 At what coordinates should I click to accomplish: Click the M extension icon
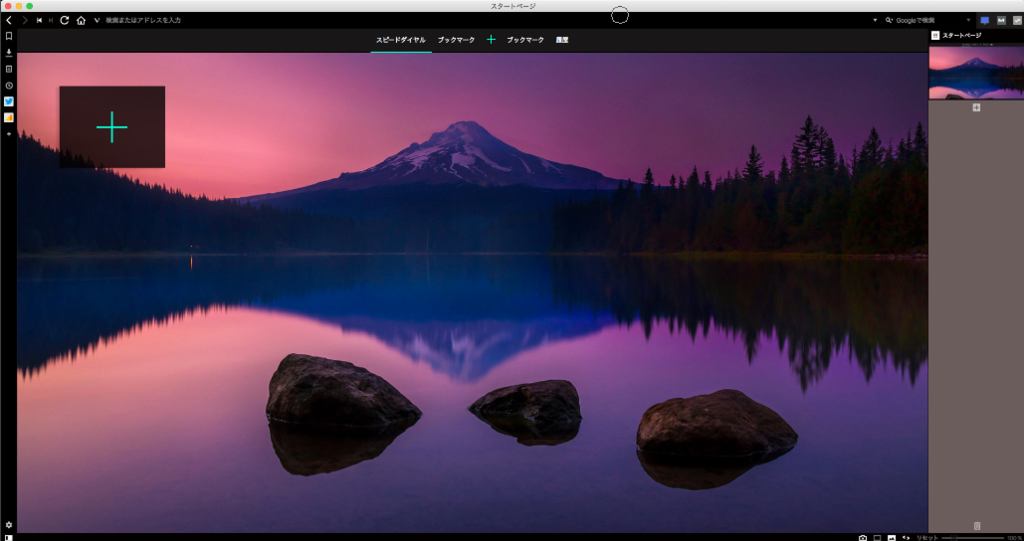[1001, 21]
